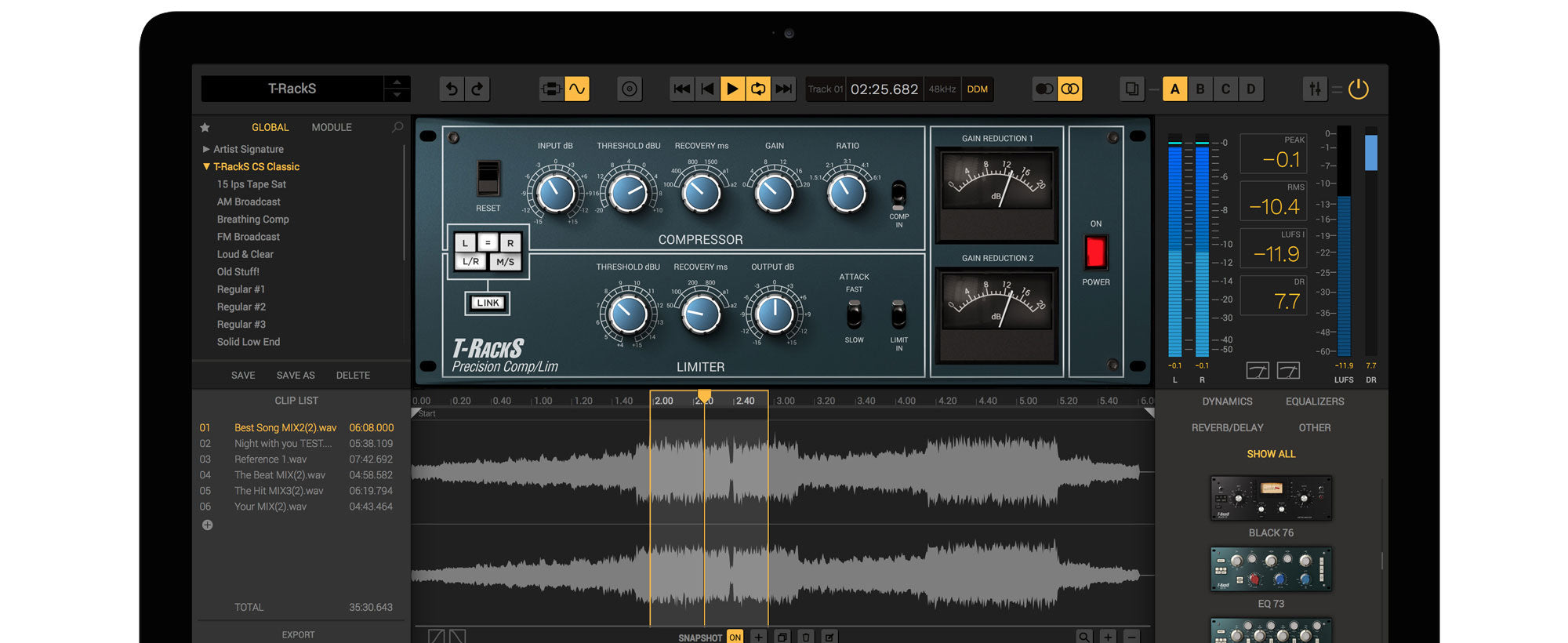Select the BLACK 76 module thumbnail
Screen dimensions: 1568x643
pyautogui.click(x=1271, y=498)
